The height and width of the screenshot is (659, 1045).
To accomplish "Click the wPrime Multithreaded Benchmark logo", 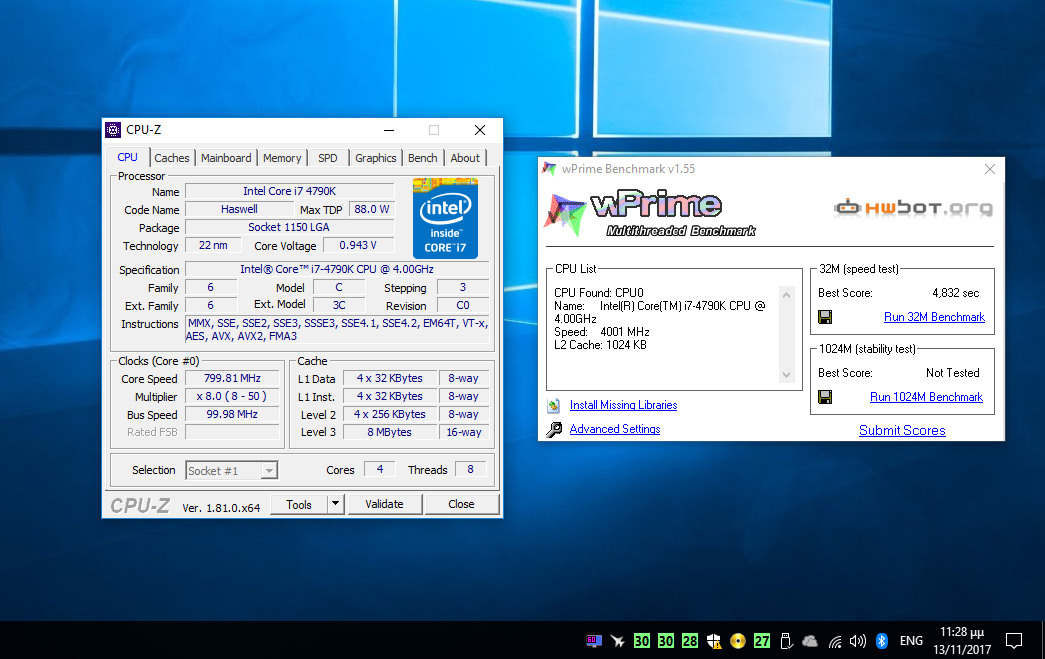I will (x=650, y=213).
